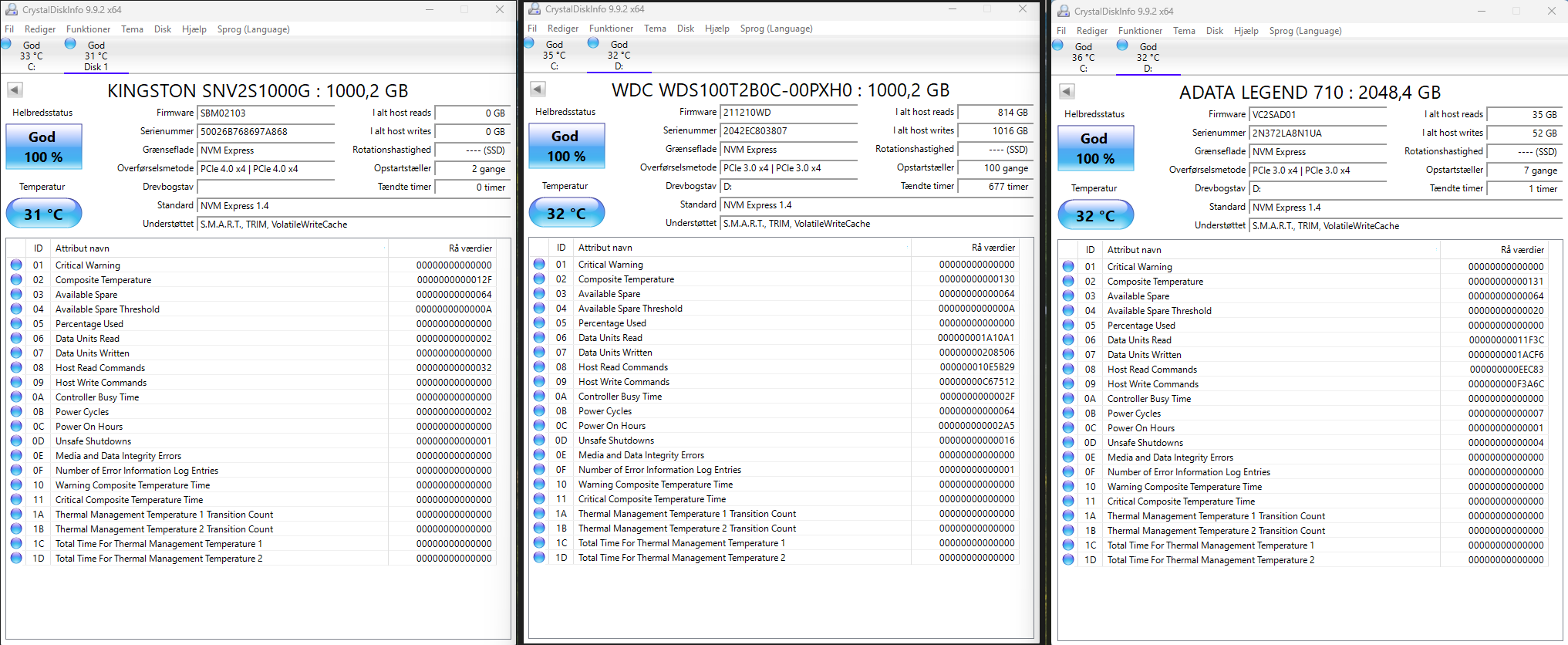The image size is (1568, 645).
Task: Open the Tema menu in the WDC window
Action: 655,29
